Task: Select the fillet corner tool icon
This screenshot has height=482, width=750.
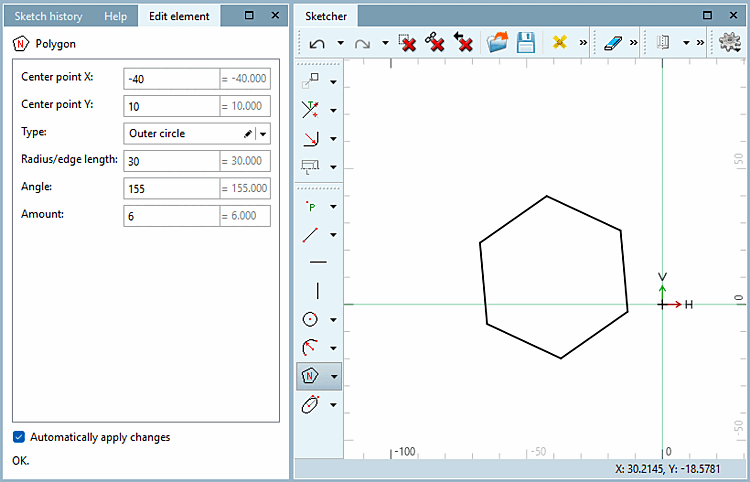Action: click(310, 139)
